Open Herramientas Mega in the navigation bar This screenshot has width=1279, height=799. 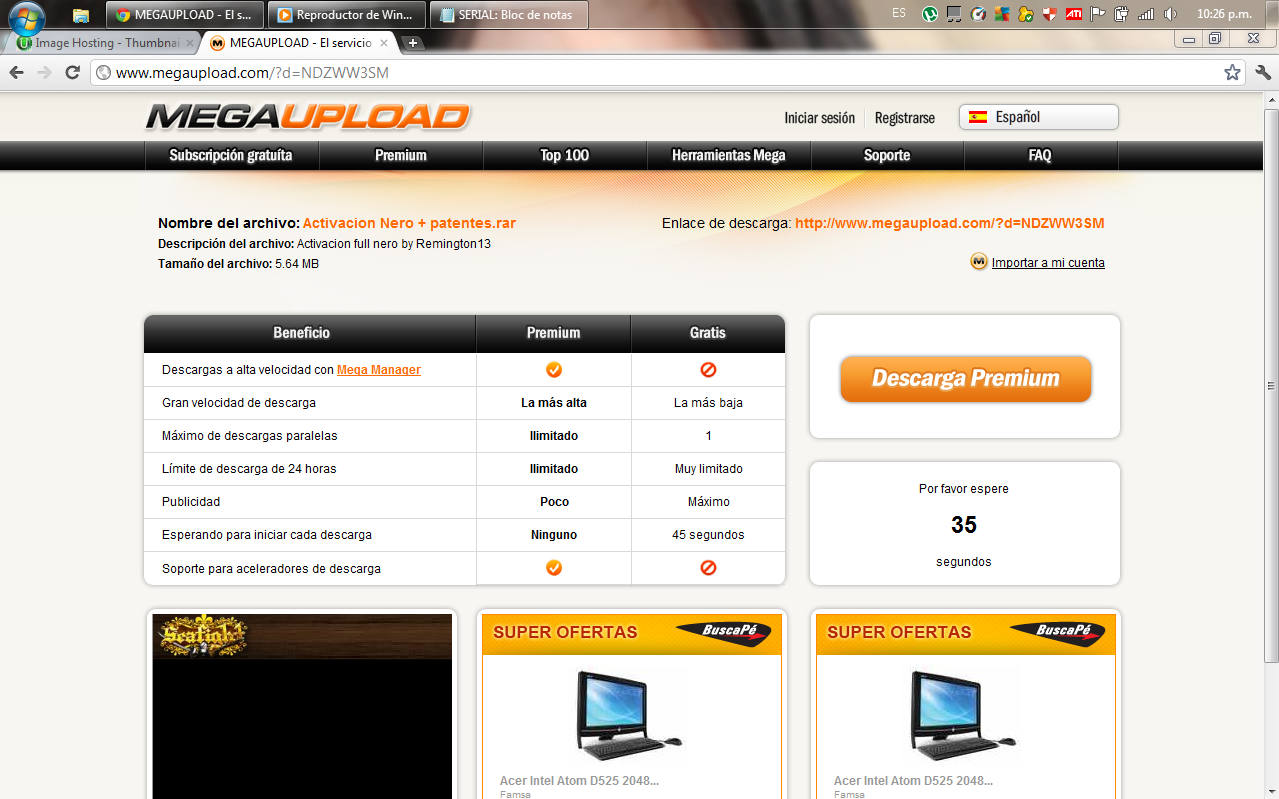[729, 155]
